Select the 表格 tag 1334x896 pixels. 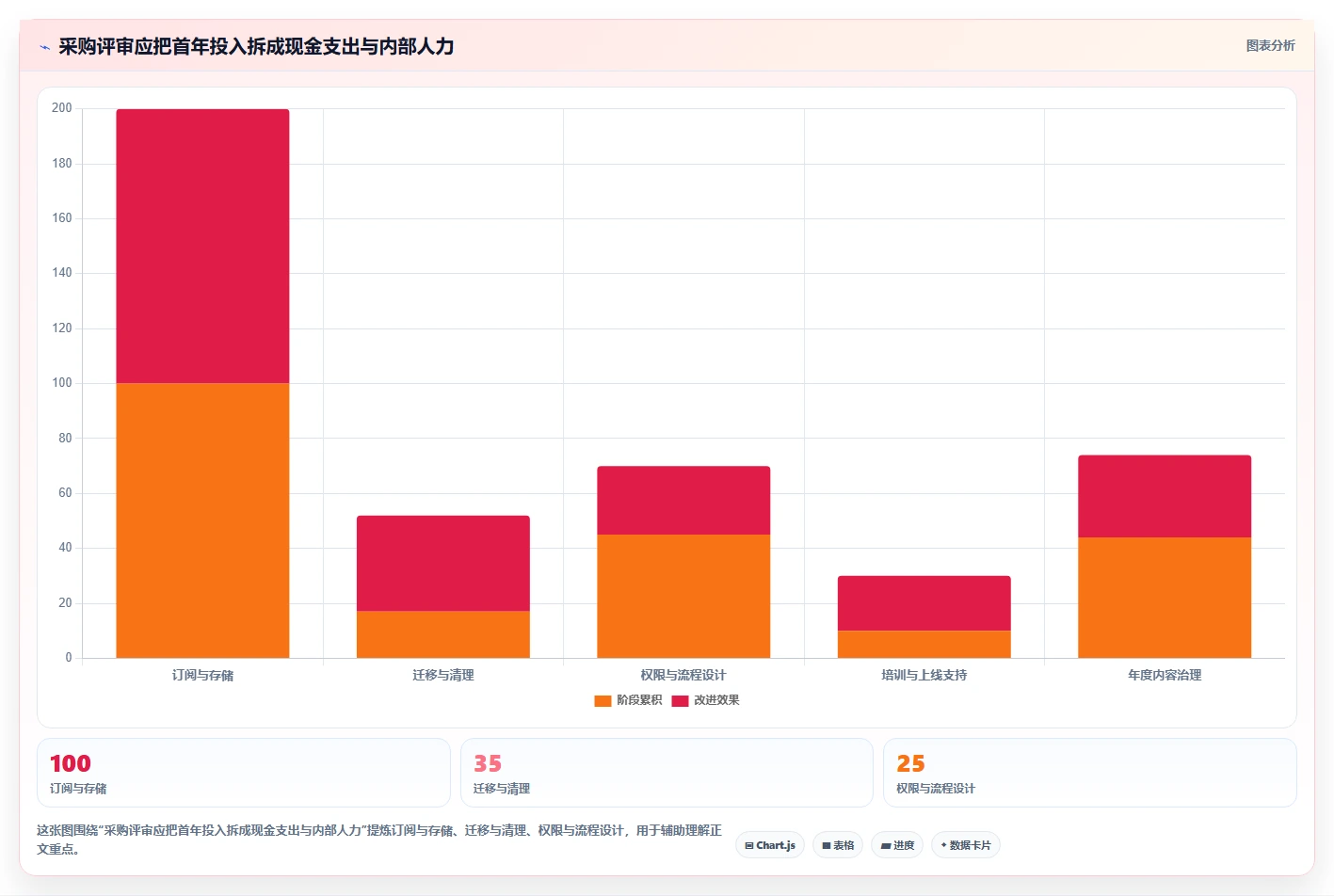[838, 845]
